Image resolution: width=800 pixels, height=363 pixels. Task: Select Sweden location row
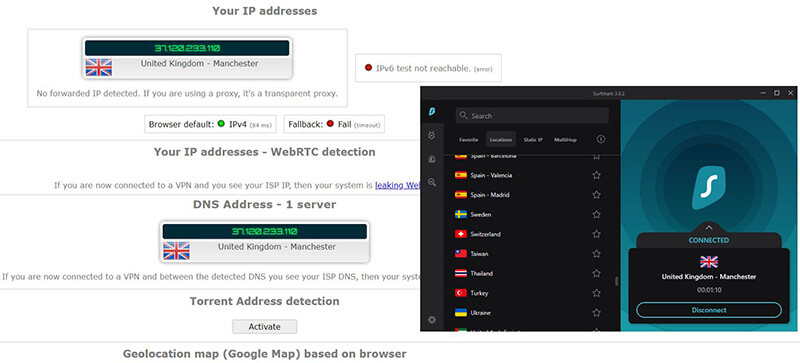529,214
